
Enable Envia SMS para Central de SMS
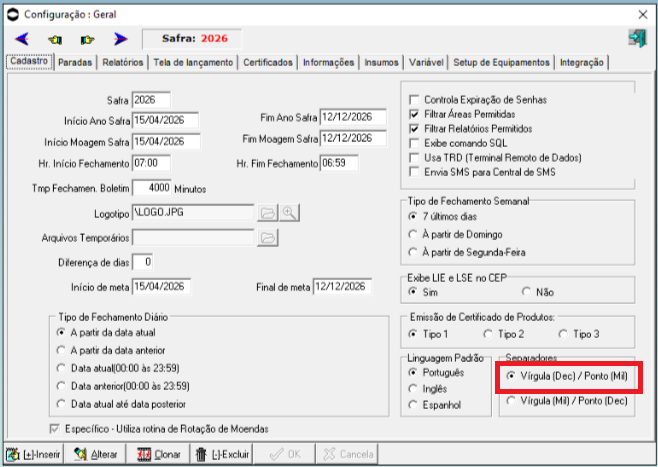[414, 172]
